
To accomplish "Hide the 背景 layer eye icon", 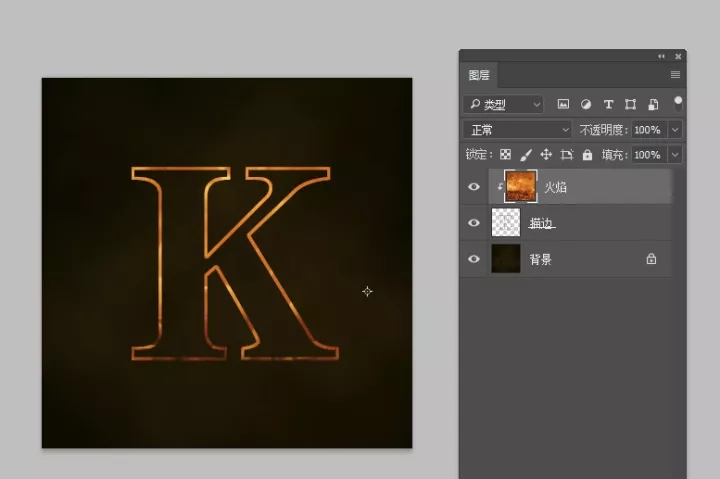I will click(474, 259).
